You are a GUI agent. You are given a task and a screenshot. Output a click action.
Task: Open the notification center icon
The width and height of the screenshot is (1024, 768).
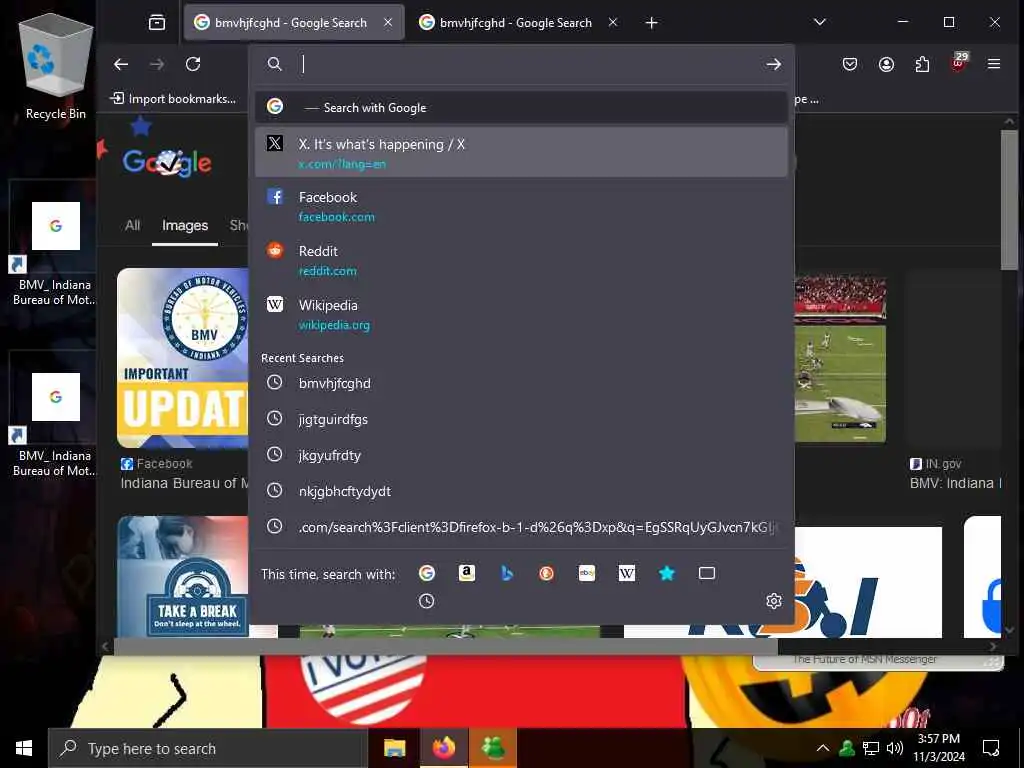991,748
